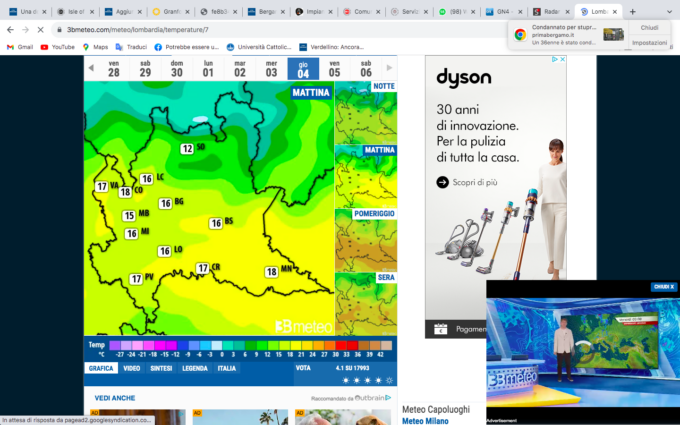This screenshot has width=680, height=425.
Task: Open the Gmail bookmark
Action: point(20,47)
